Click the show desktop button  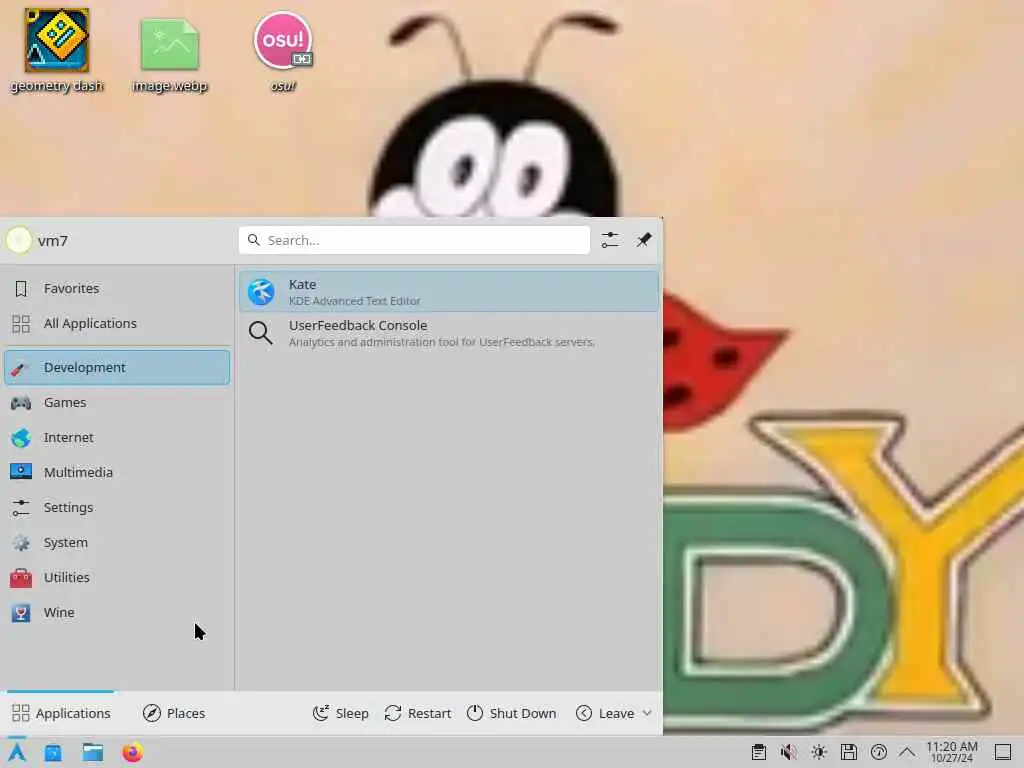(1003, 752)
